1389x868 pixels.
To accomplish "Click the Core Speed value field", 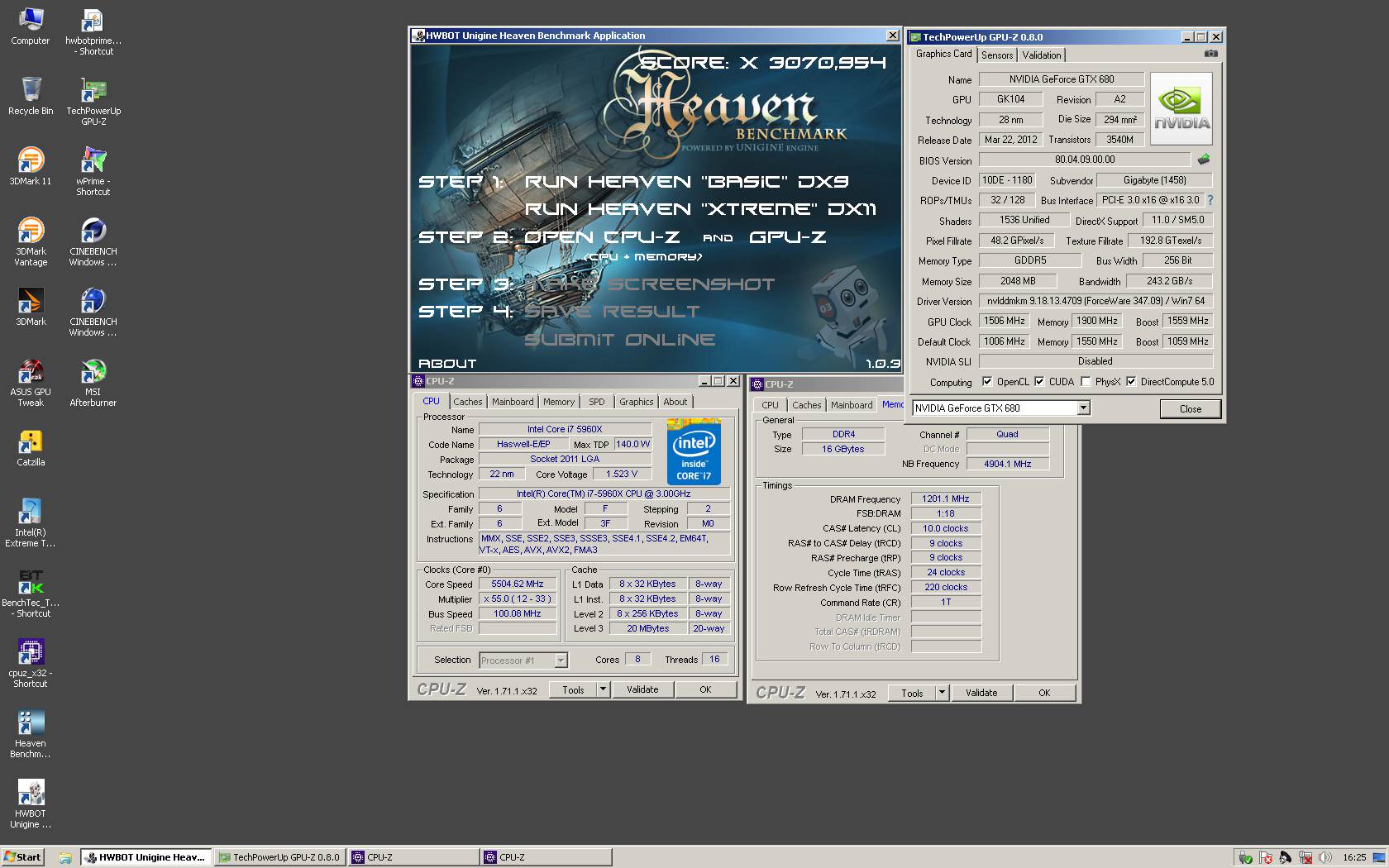I will click(x=518, y=584).
